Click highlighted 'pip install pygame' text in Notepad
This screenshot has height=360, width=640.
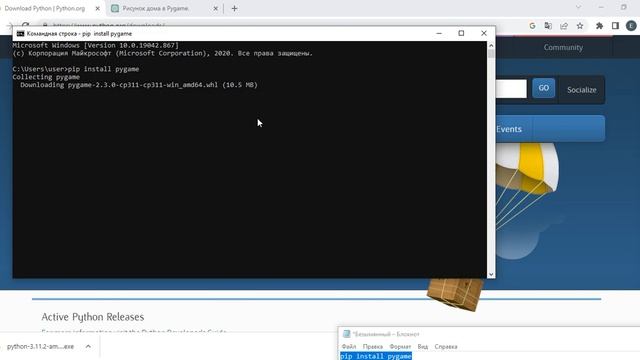click(376, 356)
